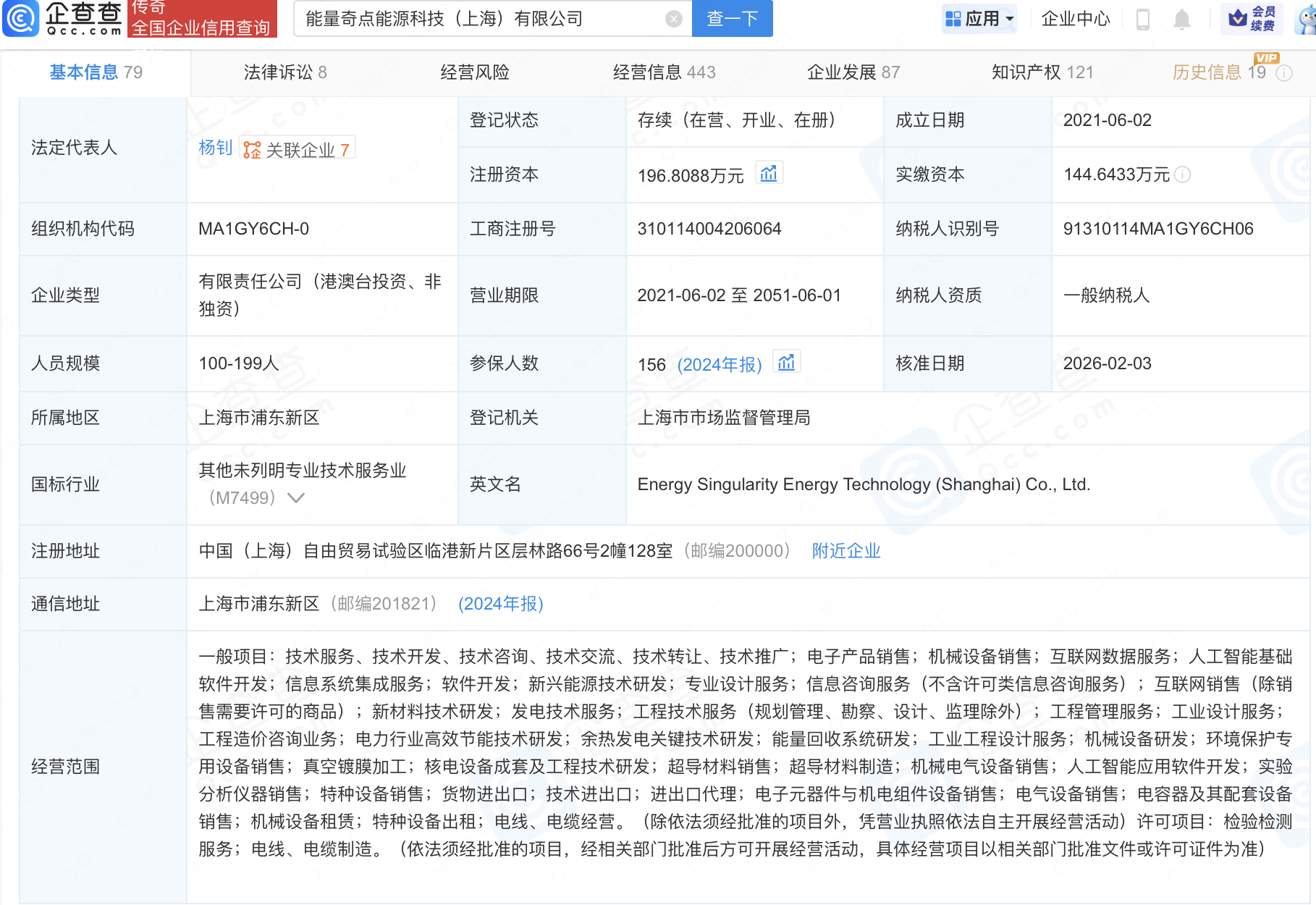Open the 参保人数 chart icon
The image size is (1316, 905).
coord(787,362)
